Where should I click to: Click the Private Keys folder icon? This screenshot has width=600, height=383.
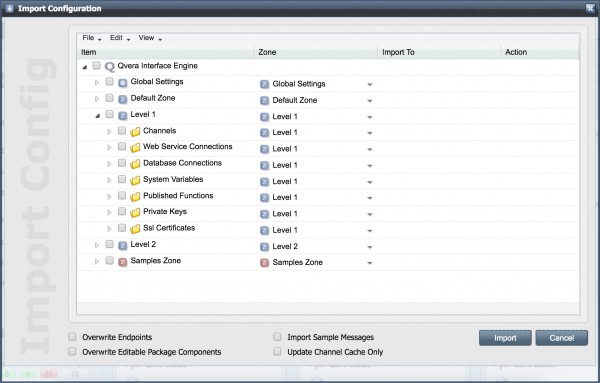tap(135, 213)
